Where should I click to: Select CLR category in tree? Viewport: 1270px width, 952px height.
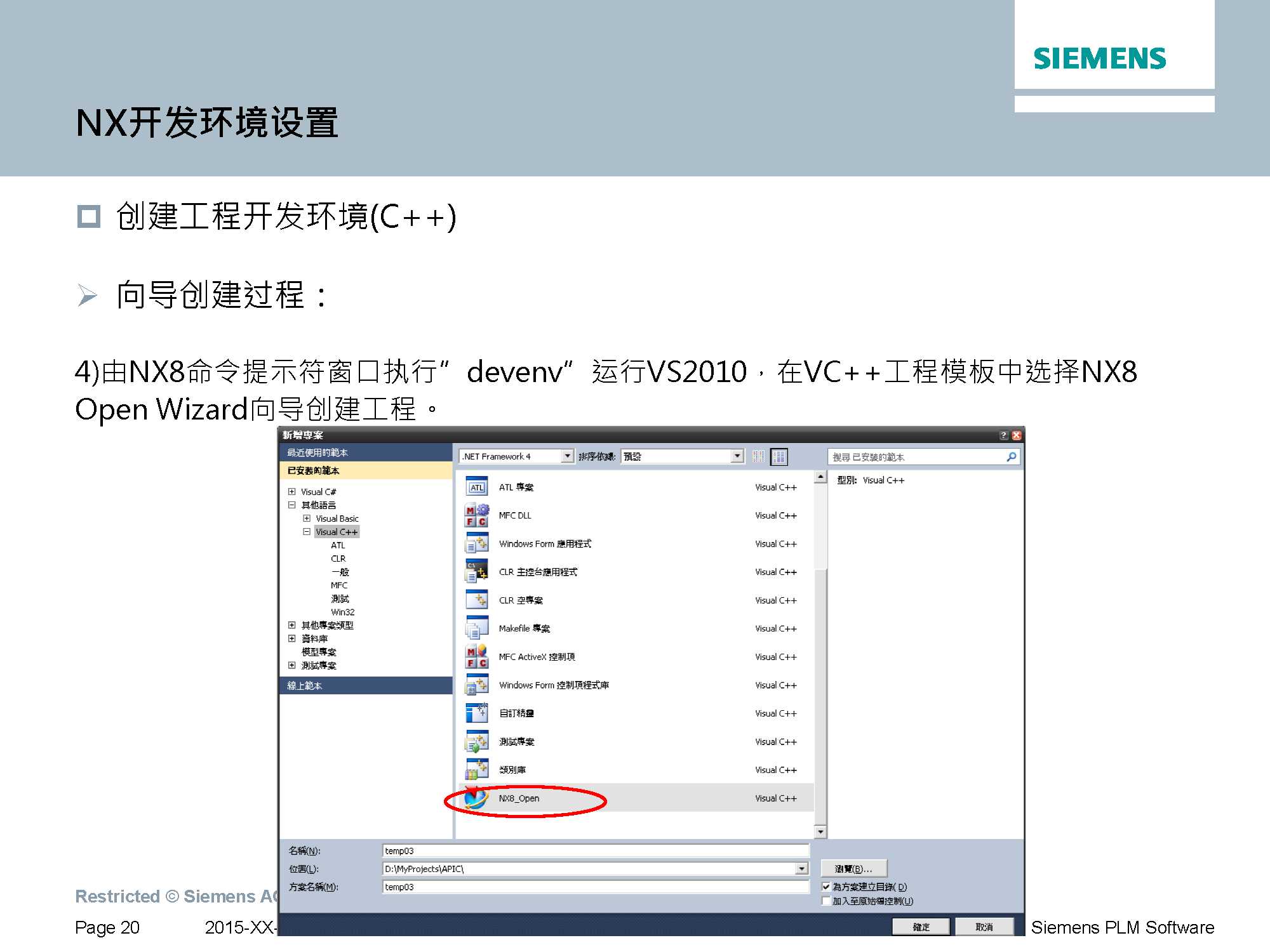(x=338, y=559)
